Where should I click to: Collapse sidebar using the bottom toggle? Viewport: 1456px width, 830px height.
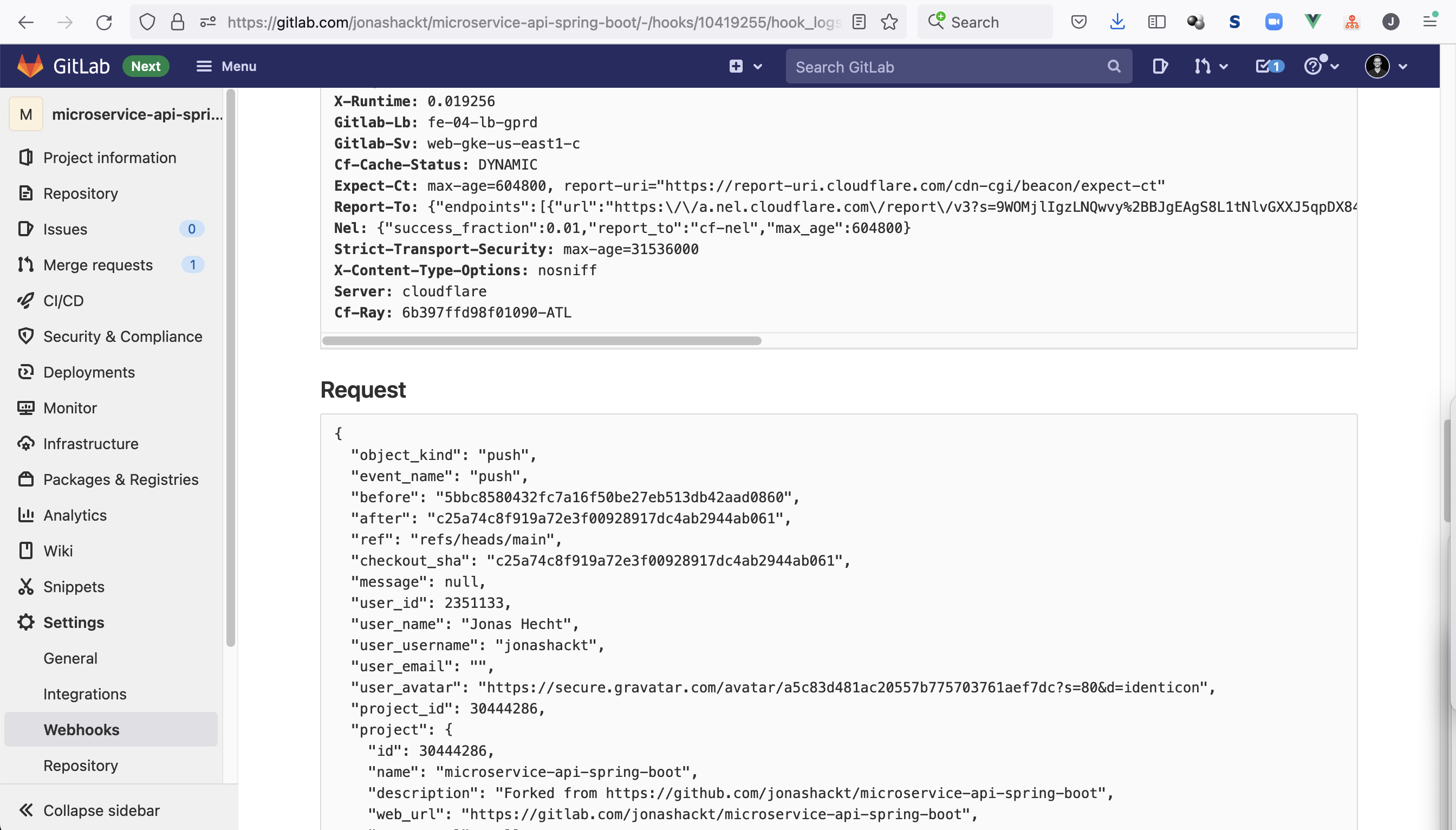coord(89,810)
